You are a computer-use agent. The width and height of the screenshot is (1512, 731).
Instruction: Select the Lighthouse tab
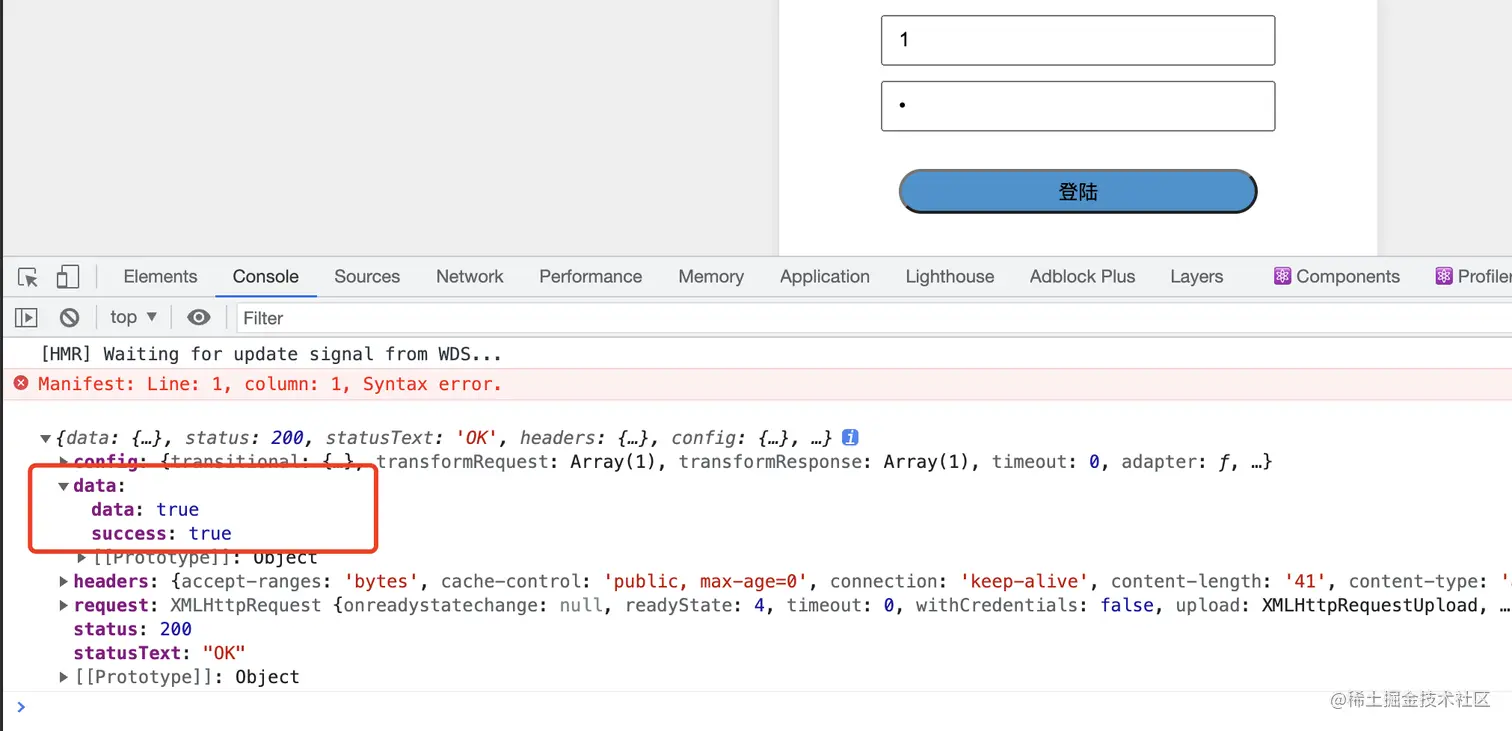(x=950, y=277)
